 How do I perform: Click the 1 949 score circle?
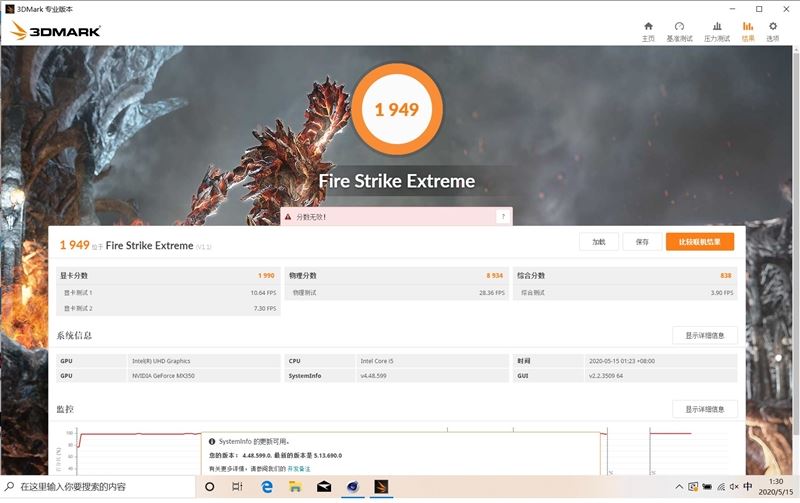(397, 109)
